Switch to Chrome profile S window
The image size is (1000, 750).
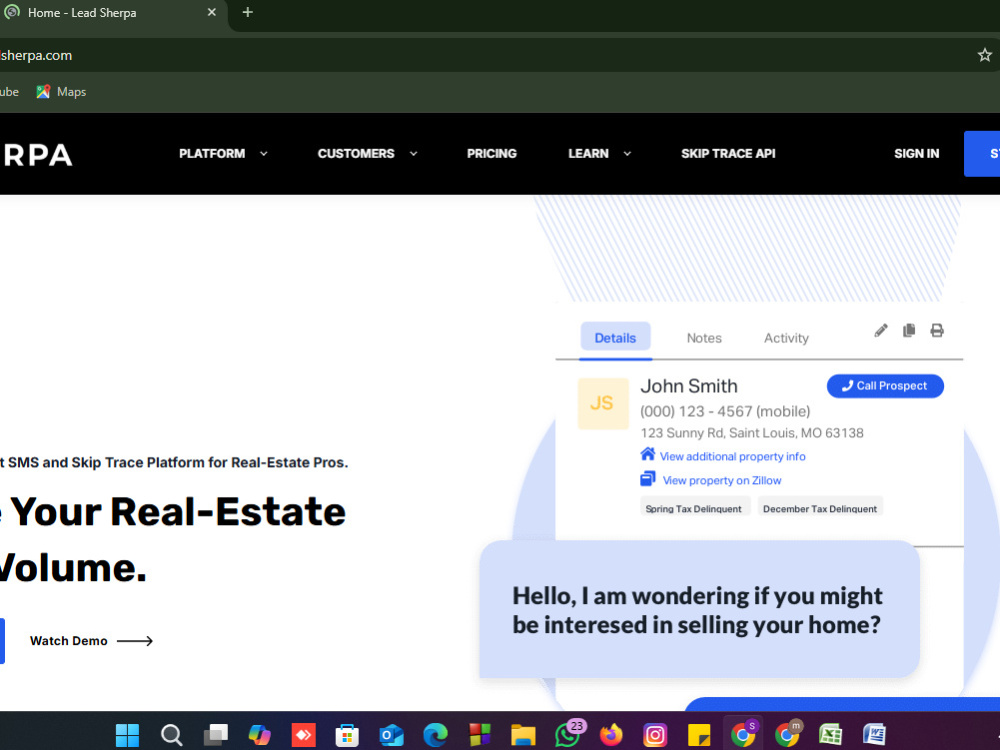pos(743,733)
